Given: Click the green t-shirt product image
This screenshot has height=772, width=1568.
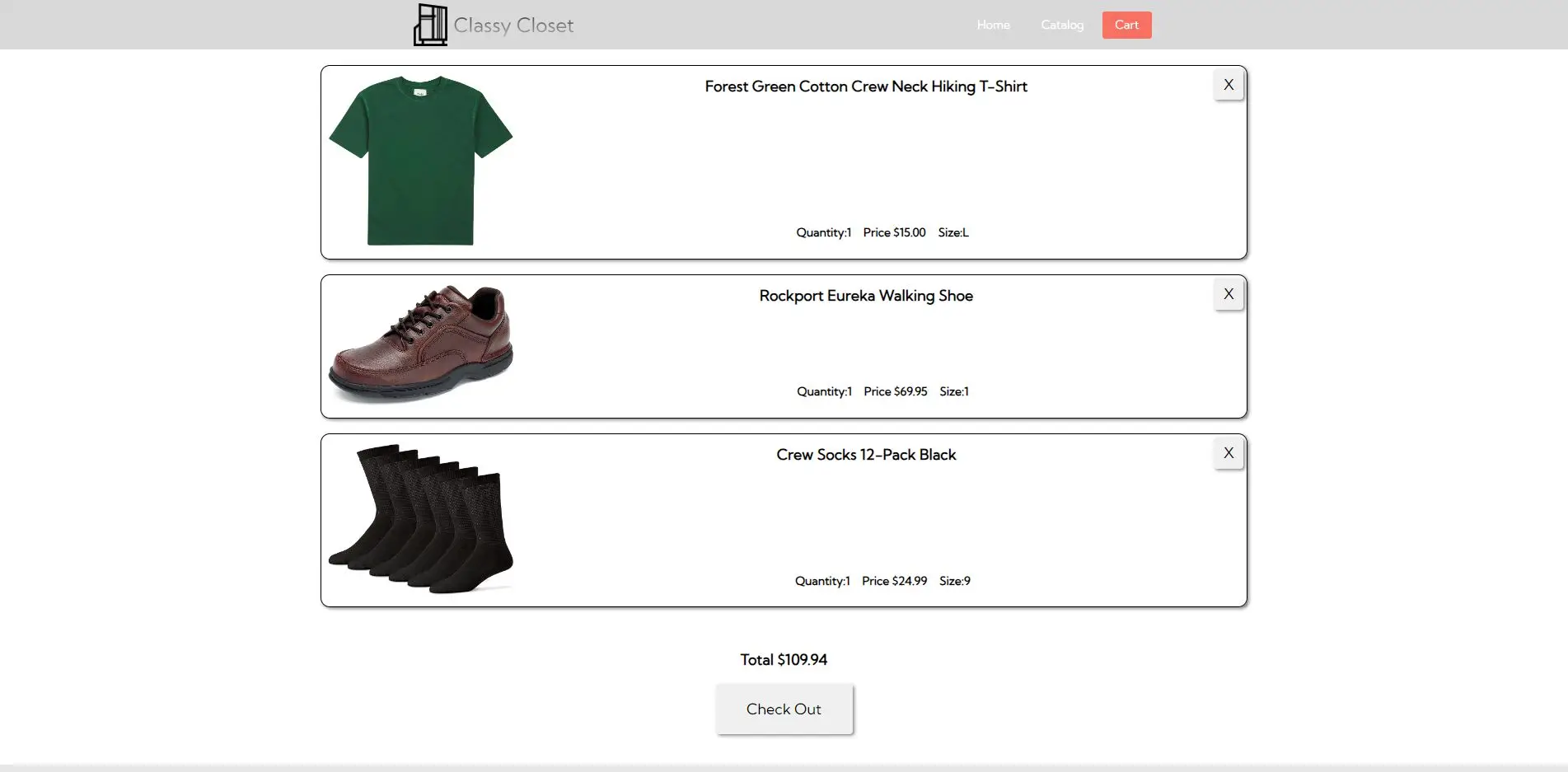Looking at the screenshot, I should pyautogui.click(x=420, y=161).
